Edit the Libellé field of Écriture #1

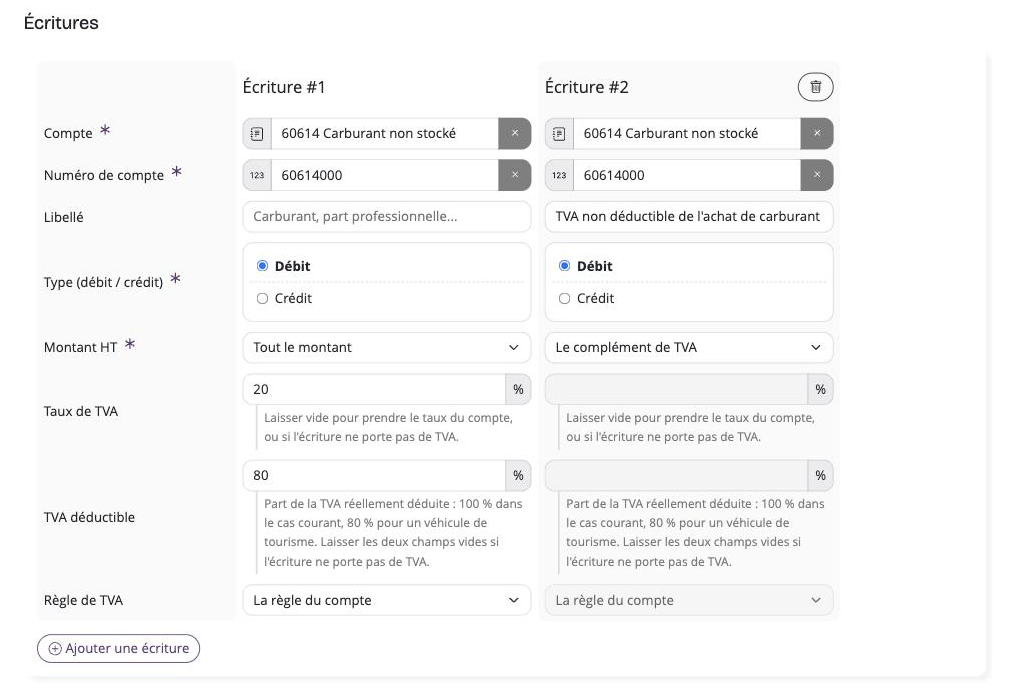[x=386, y=216]
